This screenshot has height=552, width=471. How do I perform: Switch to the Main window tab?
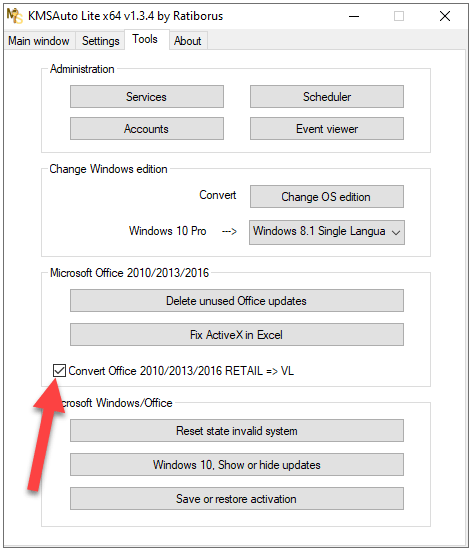[x=39, y=41]
